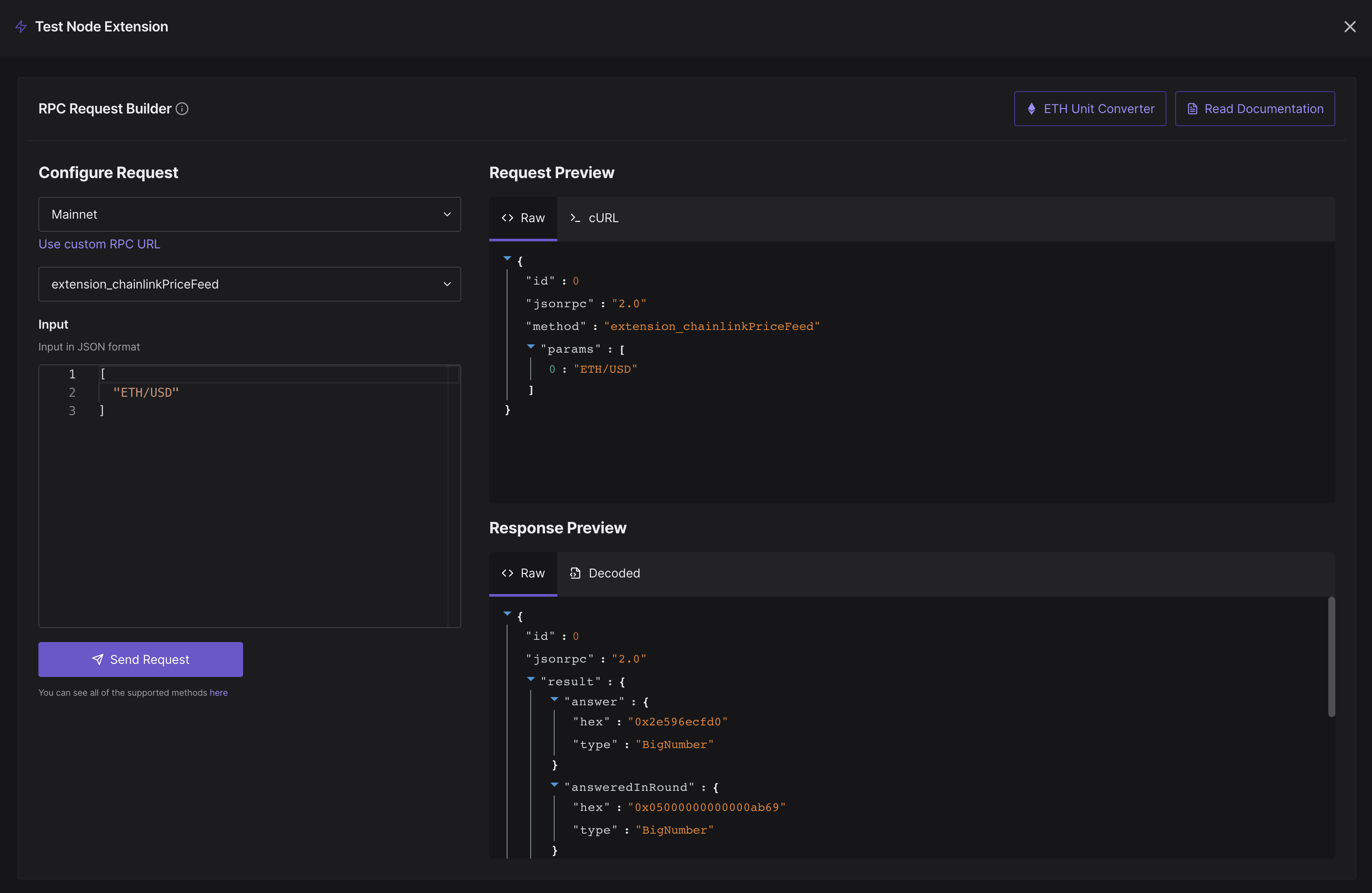The height and width of the screenshot is (893, 1372).
Task: Click the code brackets icon on request Raw tab
Action: [x=507, y=218]
